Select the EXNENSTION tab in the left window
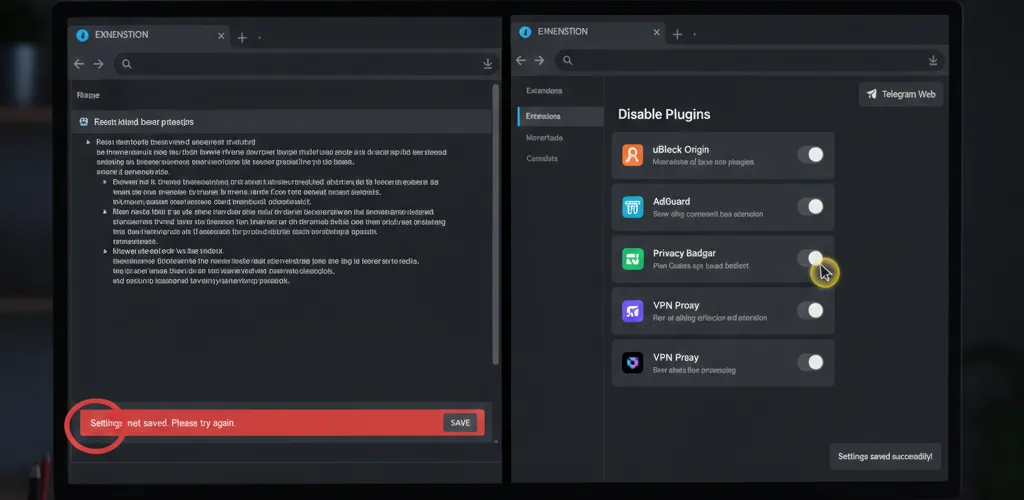1024x500 pixels. [x=150, y=36]
